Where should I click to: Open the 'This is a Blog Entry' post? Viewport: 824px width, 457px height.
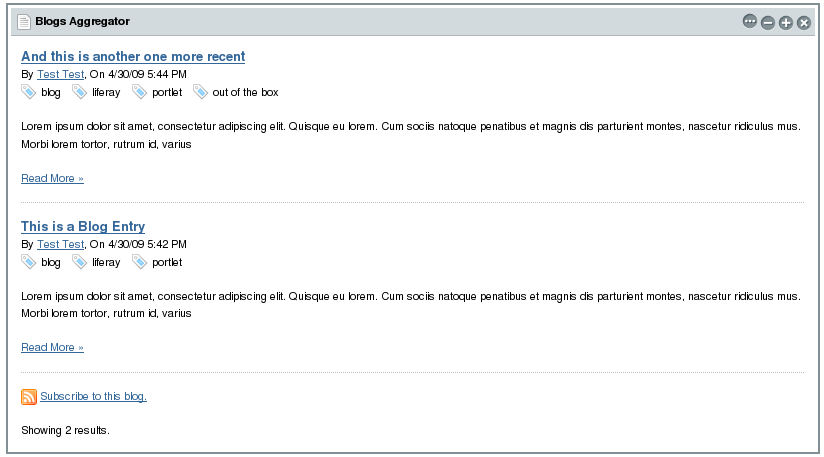tap(83, 227)
